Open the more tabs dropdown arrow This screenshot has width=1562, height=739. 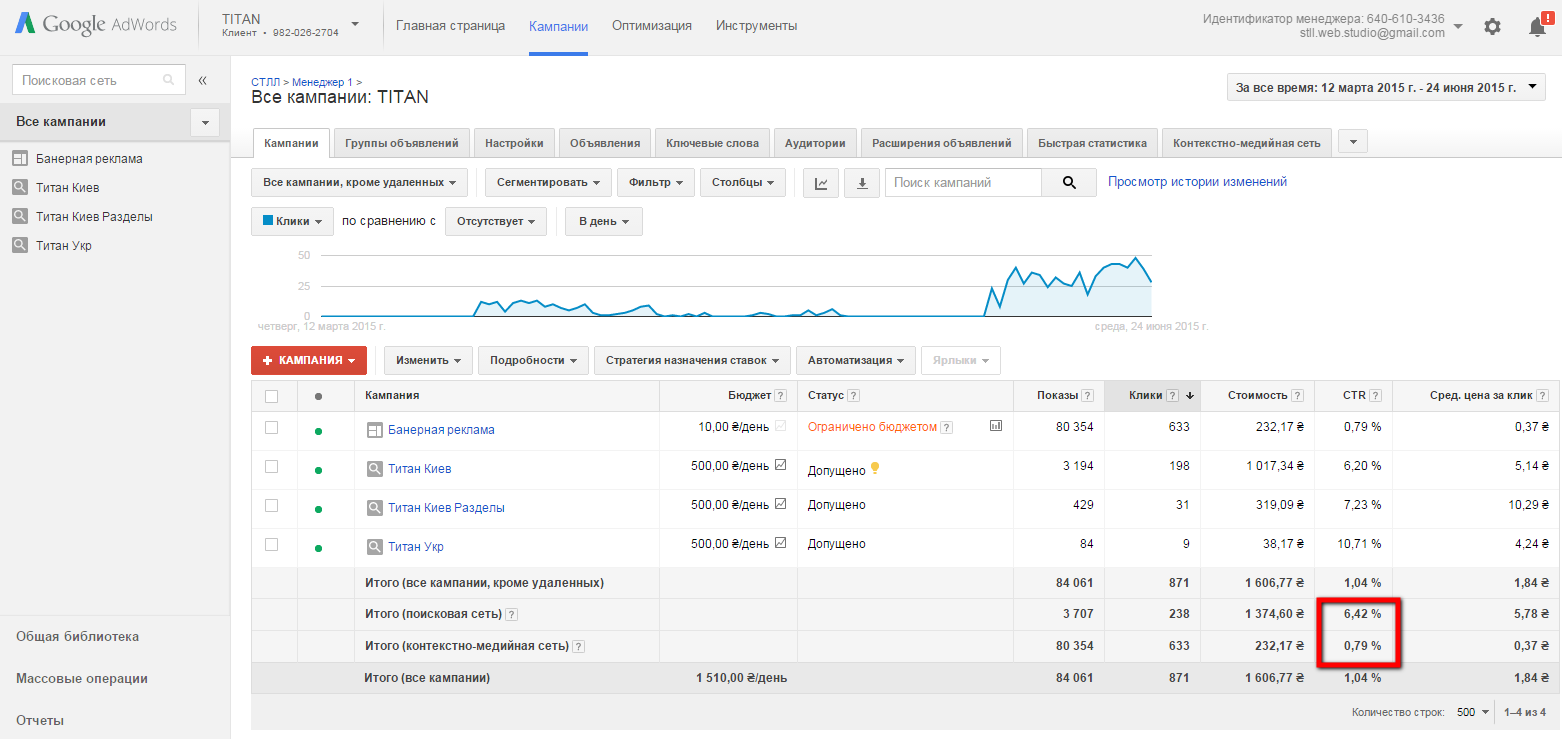coord(1353,142)
